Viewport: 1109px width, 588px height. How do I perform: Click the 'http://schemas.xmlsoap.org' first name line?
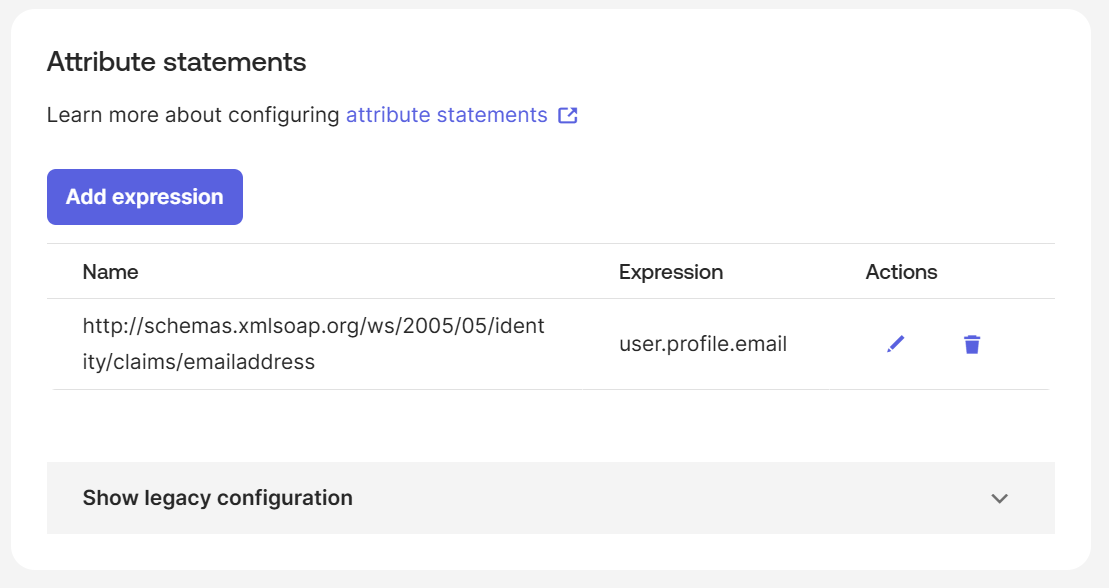[313, 326]
